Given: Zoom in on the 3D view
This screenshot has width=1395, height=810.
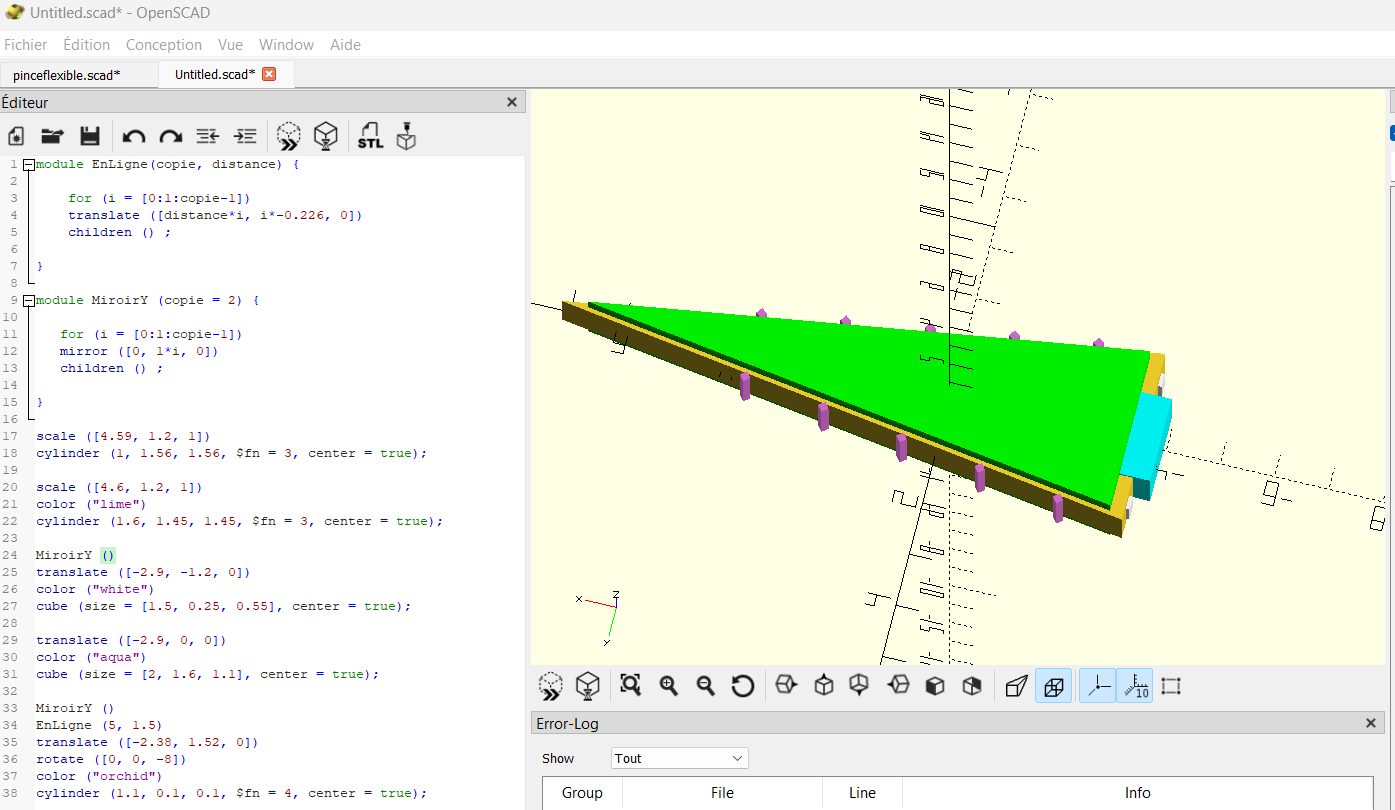Looking at the screenshot, I should (x=668, y=685).
